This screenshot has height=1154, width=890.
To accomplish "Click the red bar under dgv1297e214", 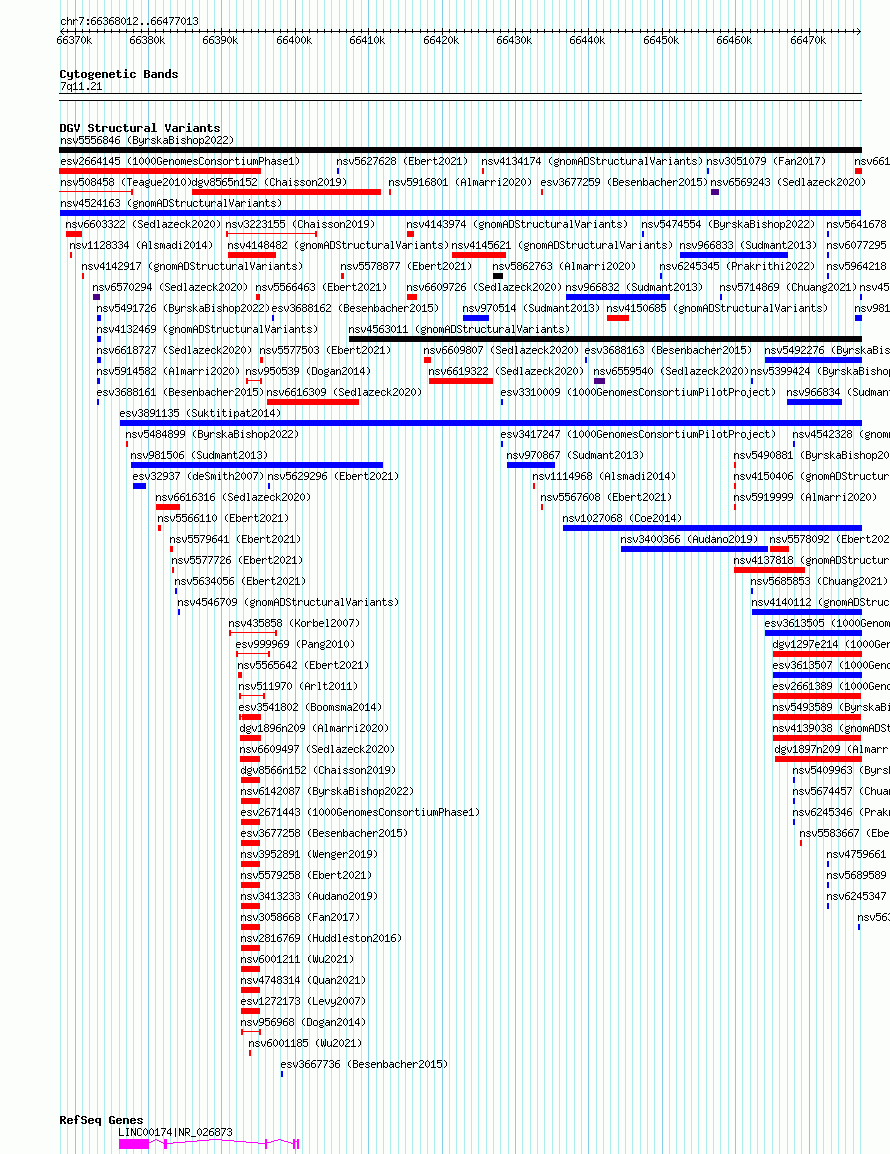I will tap(817, 654).
